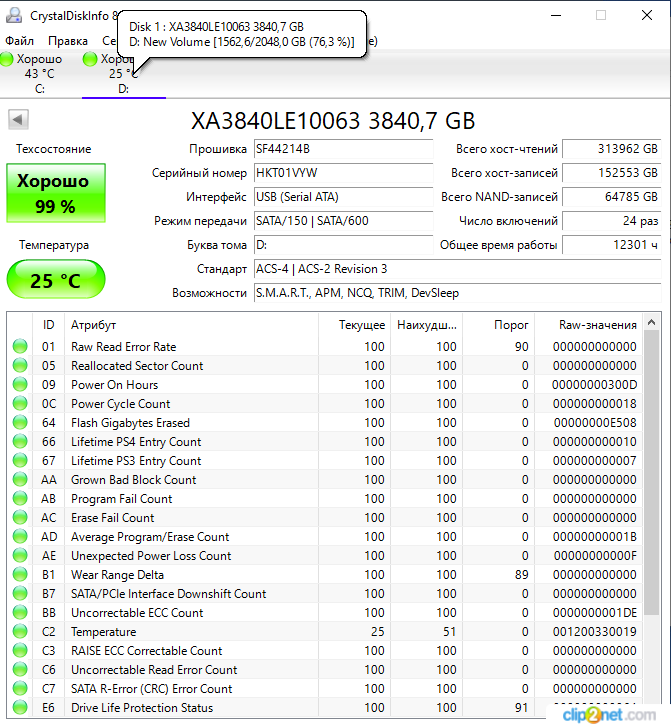Click the disk title XA3840LE10063 3840,7 GB
This screenshot has width=671, height=726.
(333, 121)
